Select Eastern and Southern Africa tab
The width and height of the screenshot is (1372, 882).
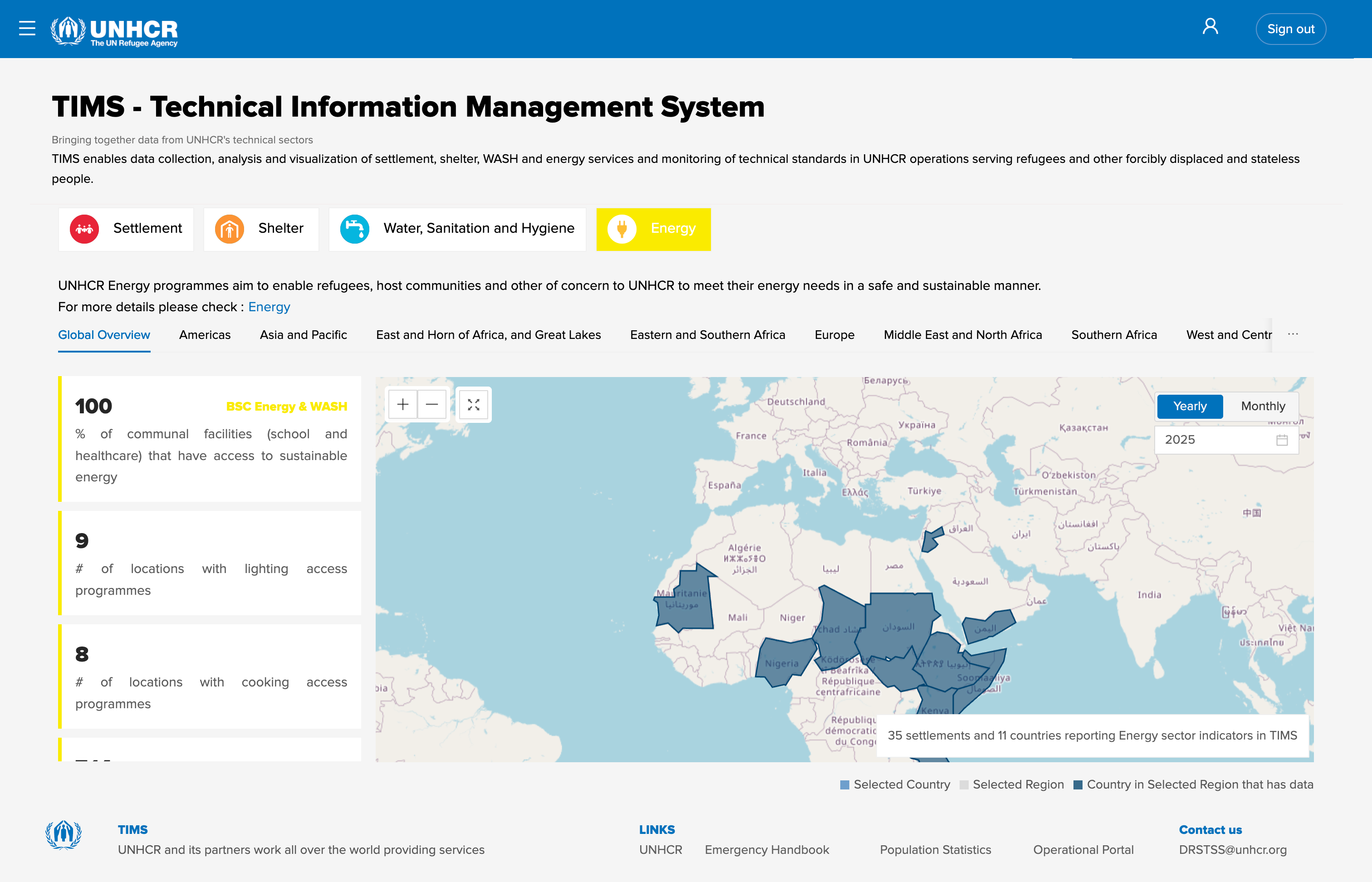pyautogui.click(x=708, y=335)
